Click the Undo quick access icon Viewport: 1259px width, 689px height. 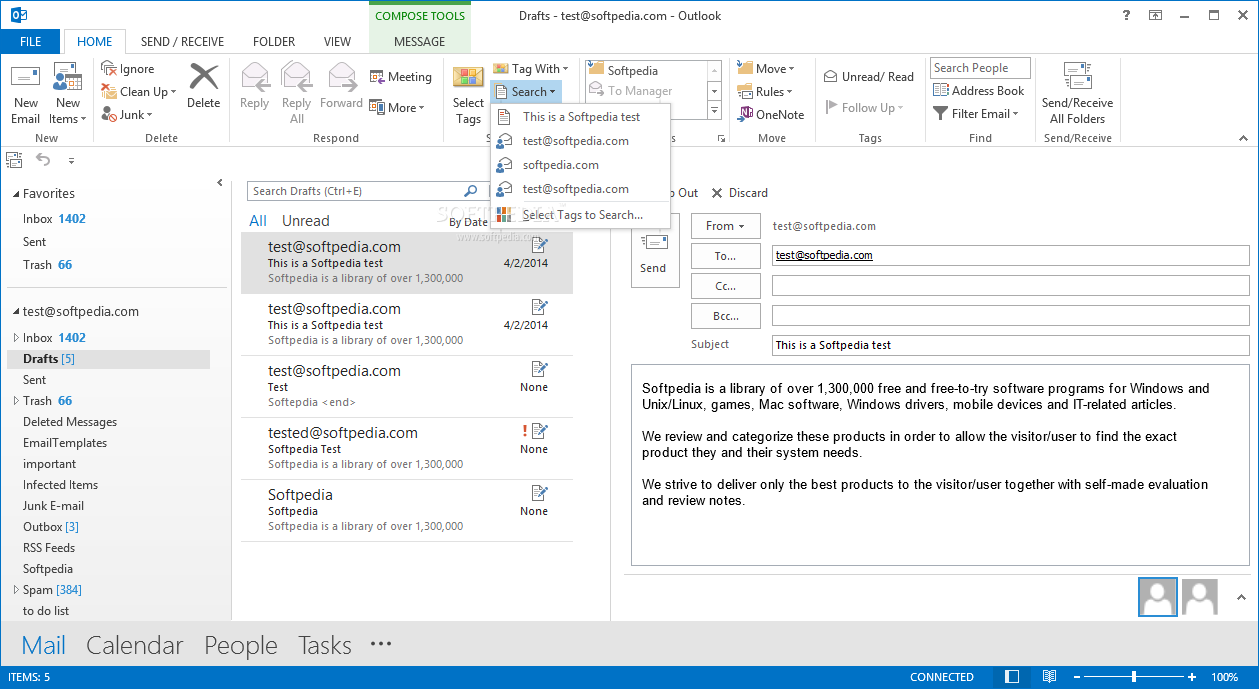coord(43,159)
